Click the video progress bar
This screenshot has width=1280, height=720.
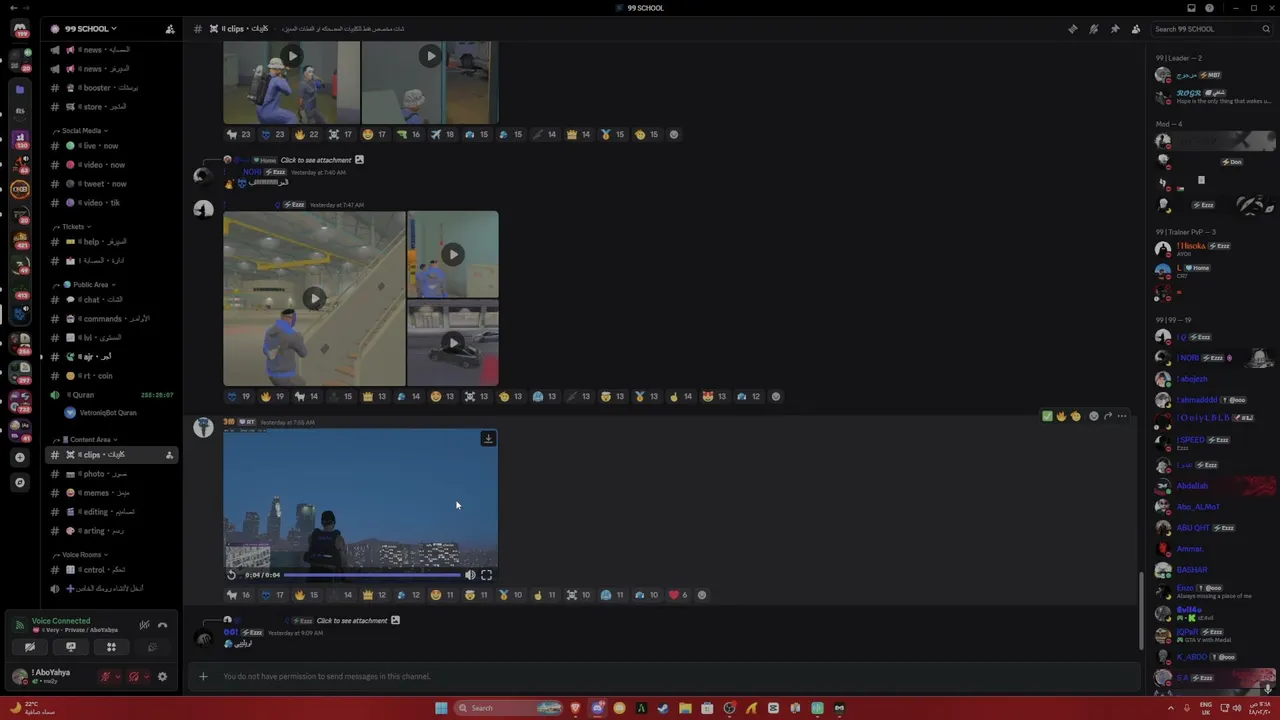[372, 575]
